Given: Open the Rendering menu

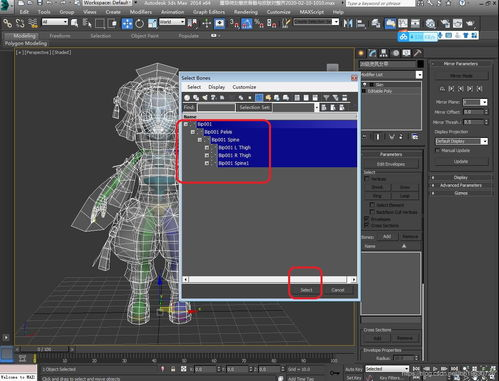Looking at the screenshot, I should (246, 12).
